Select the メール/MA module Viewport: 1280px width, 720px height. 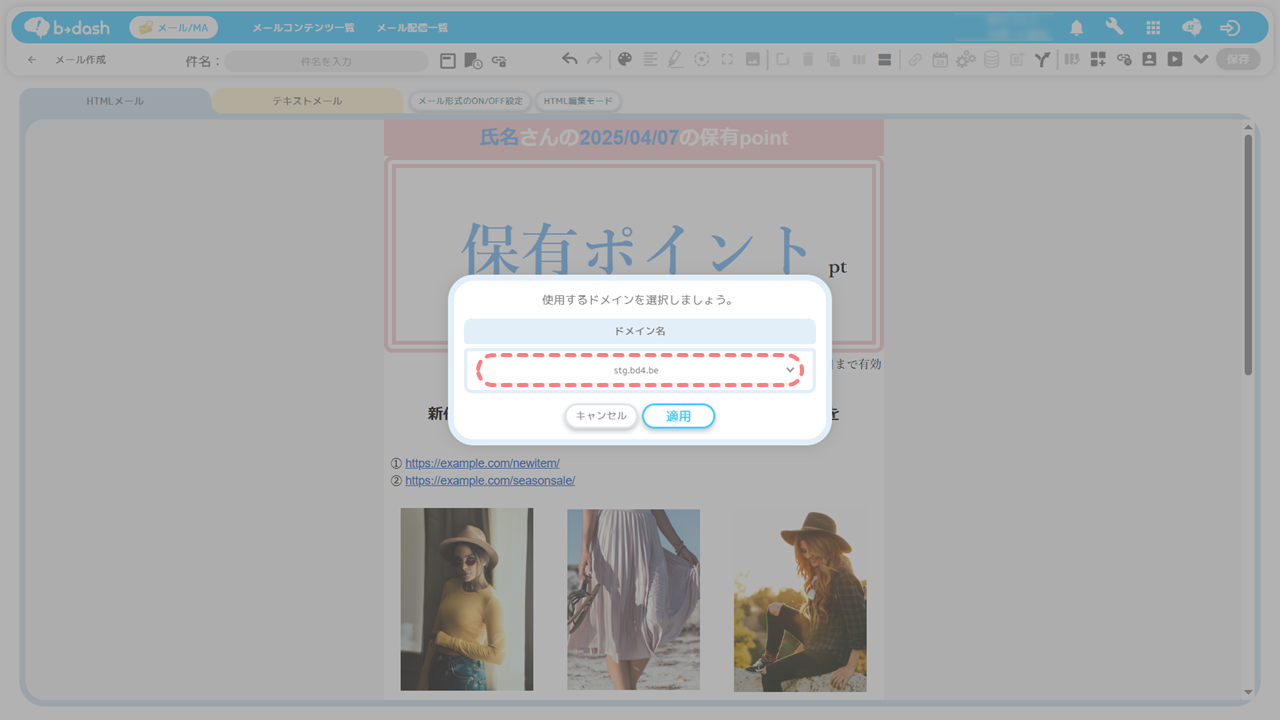coord(174,28)
